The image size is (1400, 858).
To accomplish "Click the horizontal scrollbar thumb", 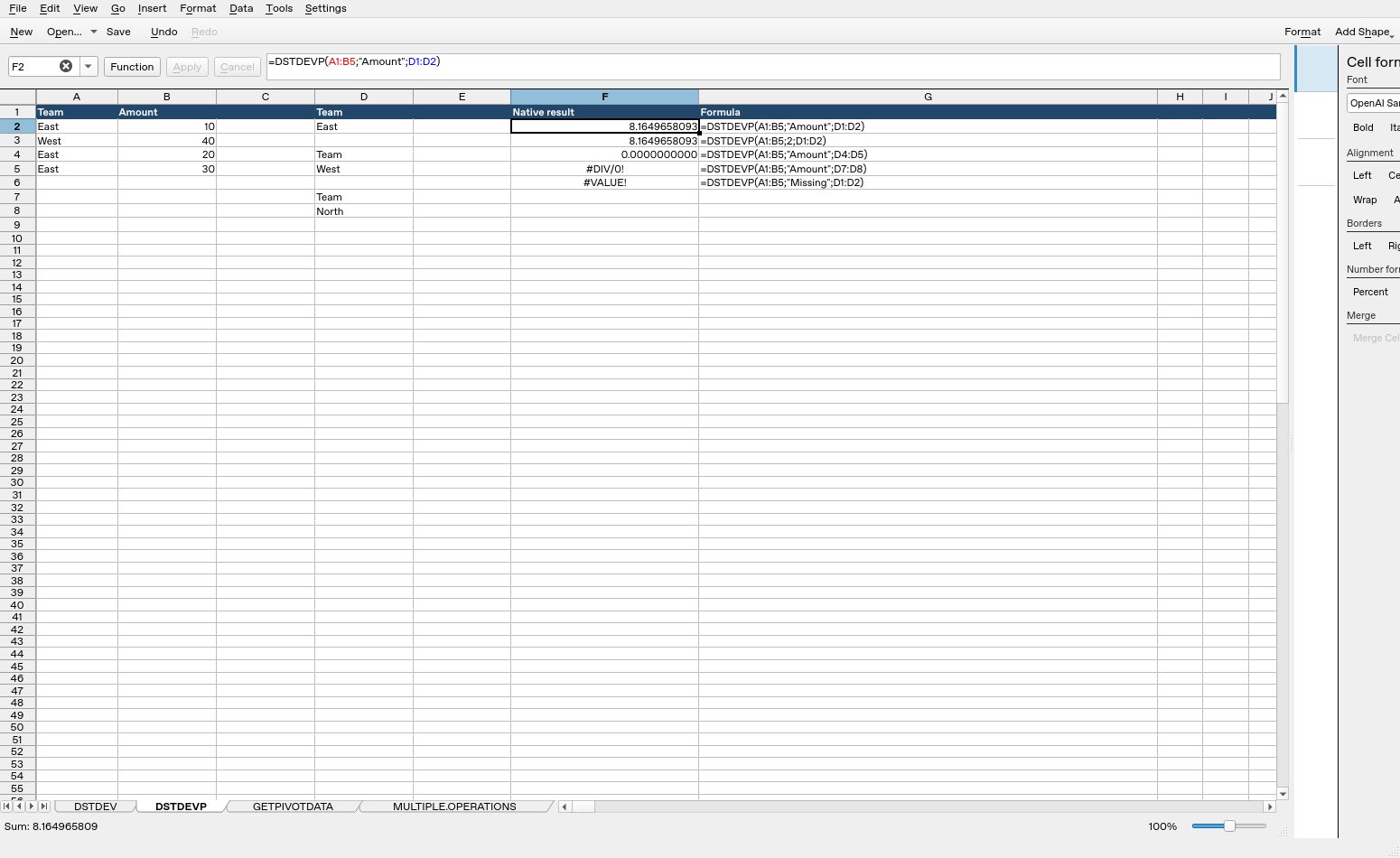I will click(x=583, y=807).
